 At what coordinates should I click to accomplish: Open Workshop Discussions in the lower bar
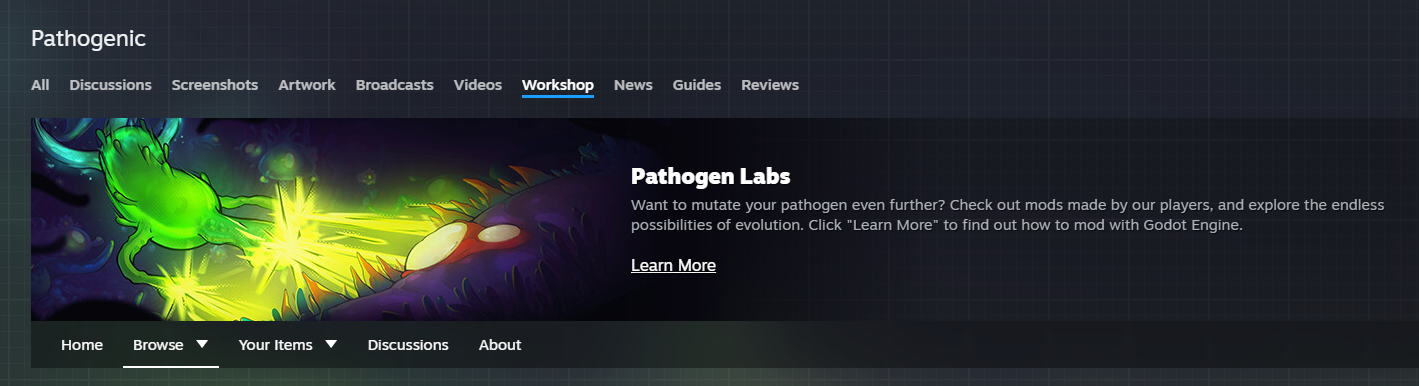click(x=408, y=345)
